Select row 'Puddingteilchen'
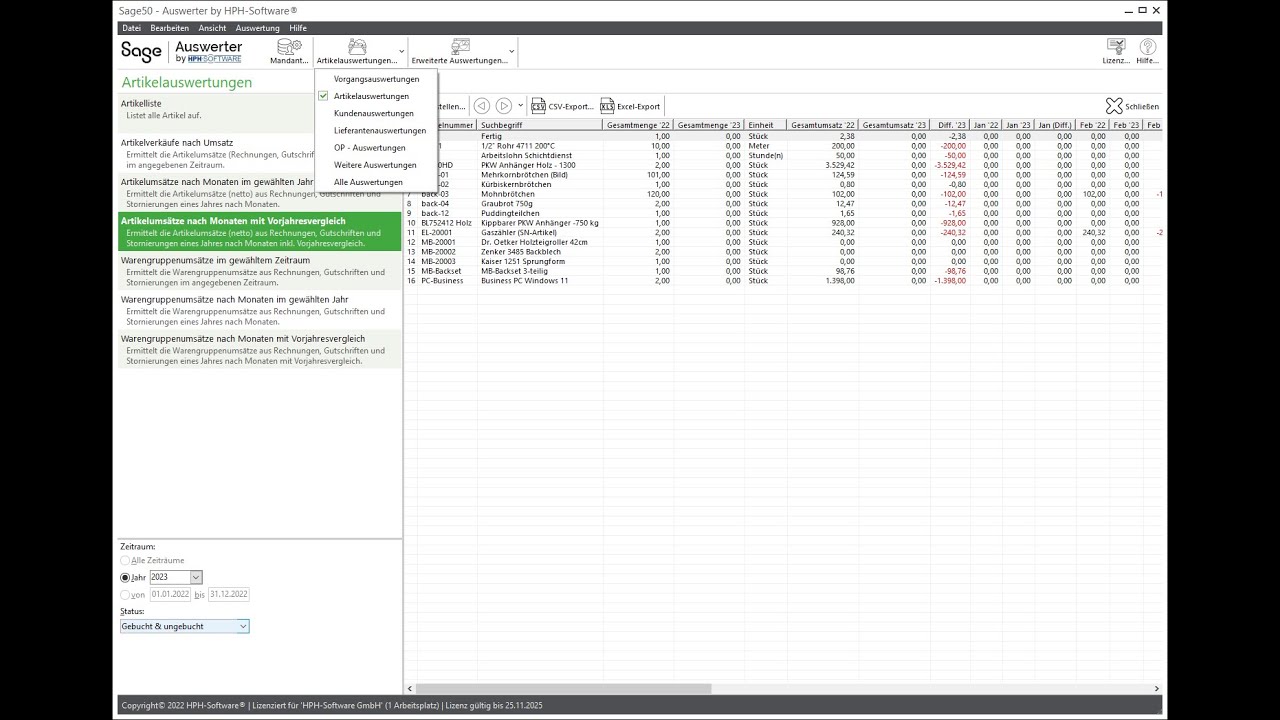Viewport: 1280px width, 720px height. pyautogui.click(x=783, y=213)
